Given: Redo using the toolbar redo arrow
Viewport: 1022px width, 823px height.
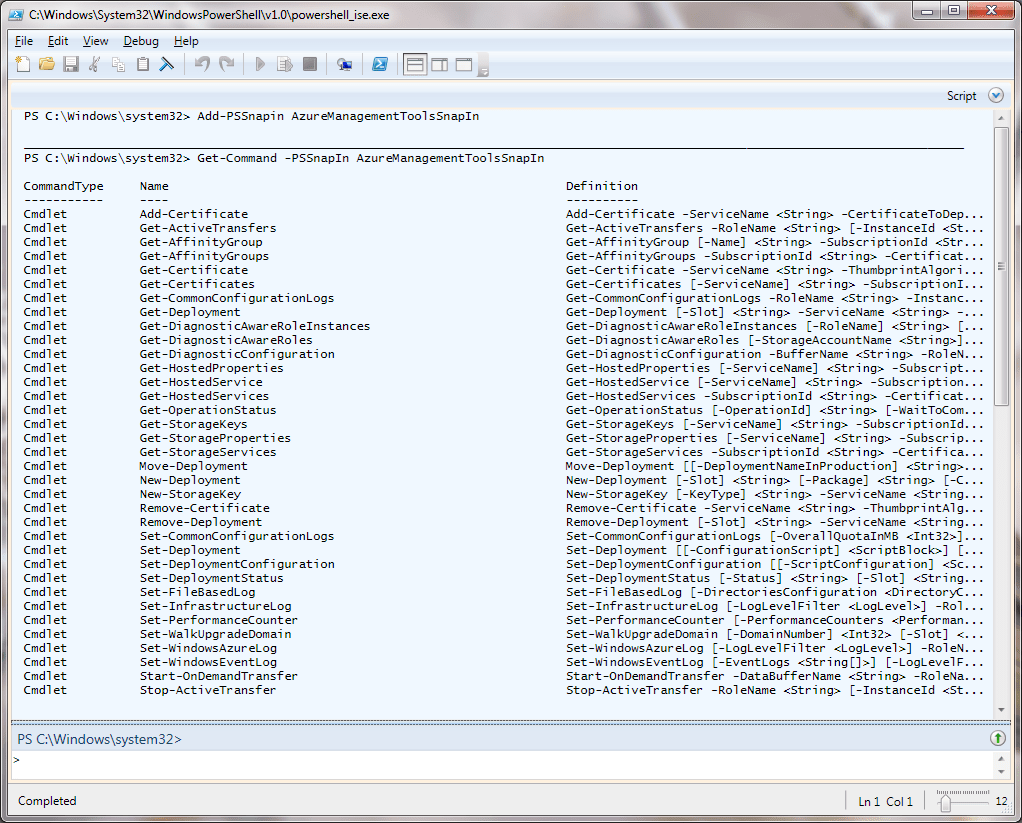Looking at the screenshot, I should [x=226, y=64].
